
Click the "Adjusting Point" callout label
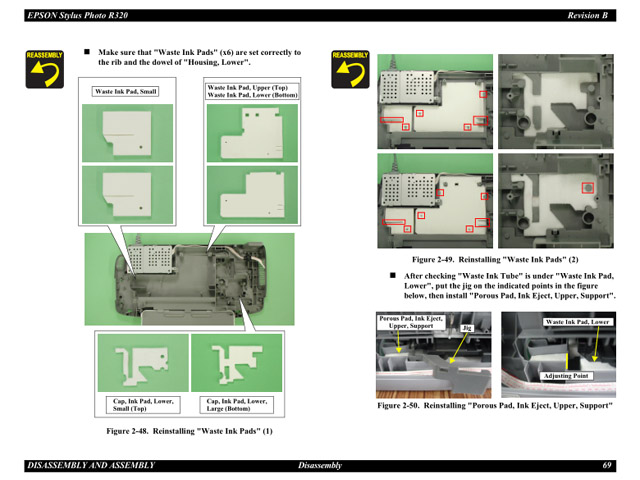[x=565, y=376]
